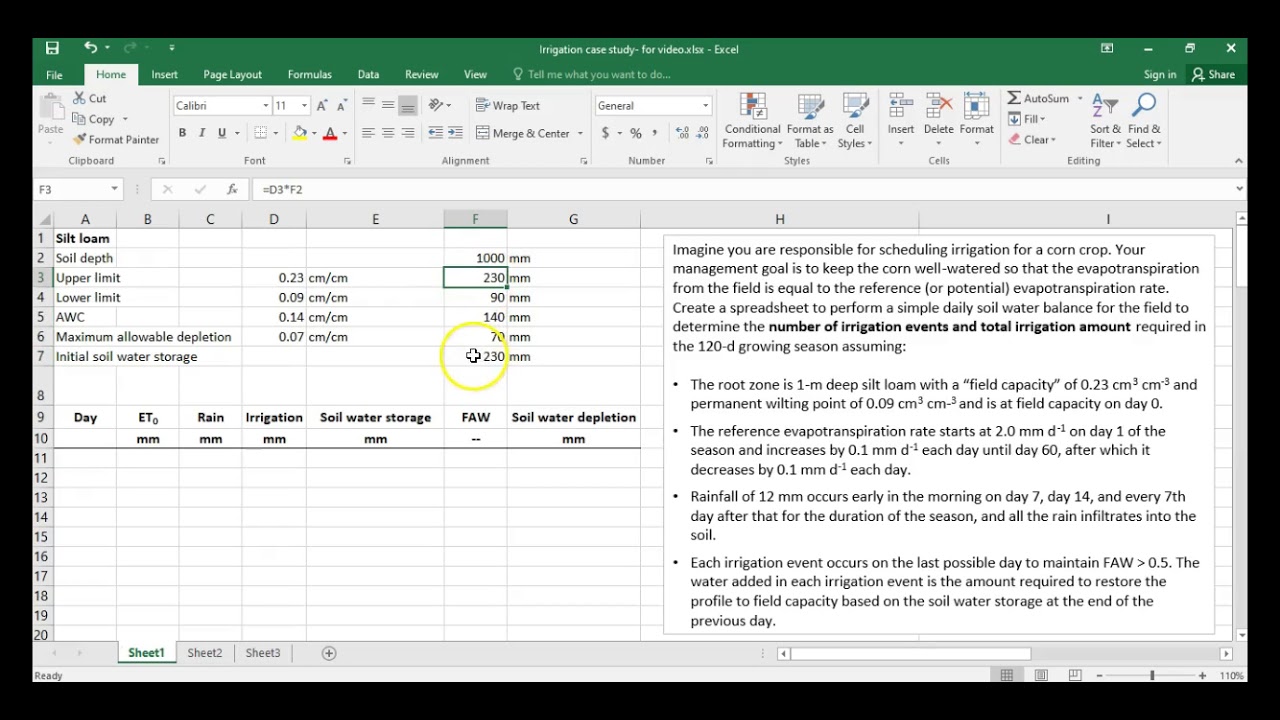Image resolution: width=1280 pixels, height=720 pixels.
Task: Apply the borders button
Action: [x=260, y=133]
